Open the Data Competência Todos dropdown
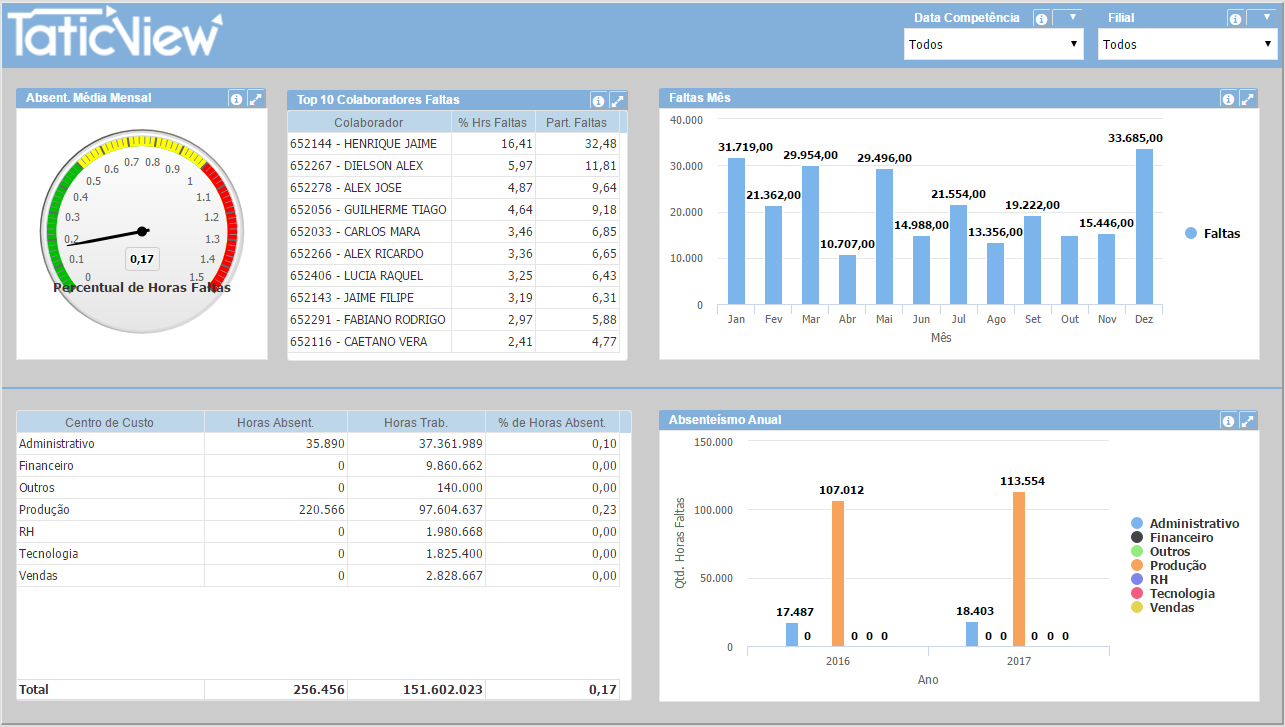The width and height of the screenshot is (1285, 727). coord(993,44)
